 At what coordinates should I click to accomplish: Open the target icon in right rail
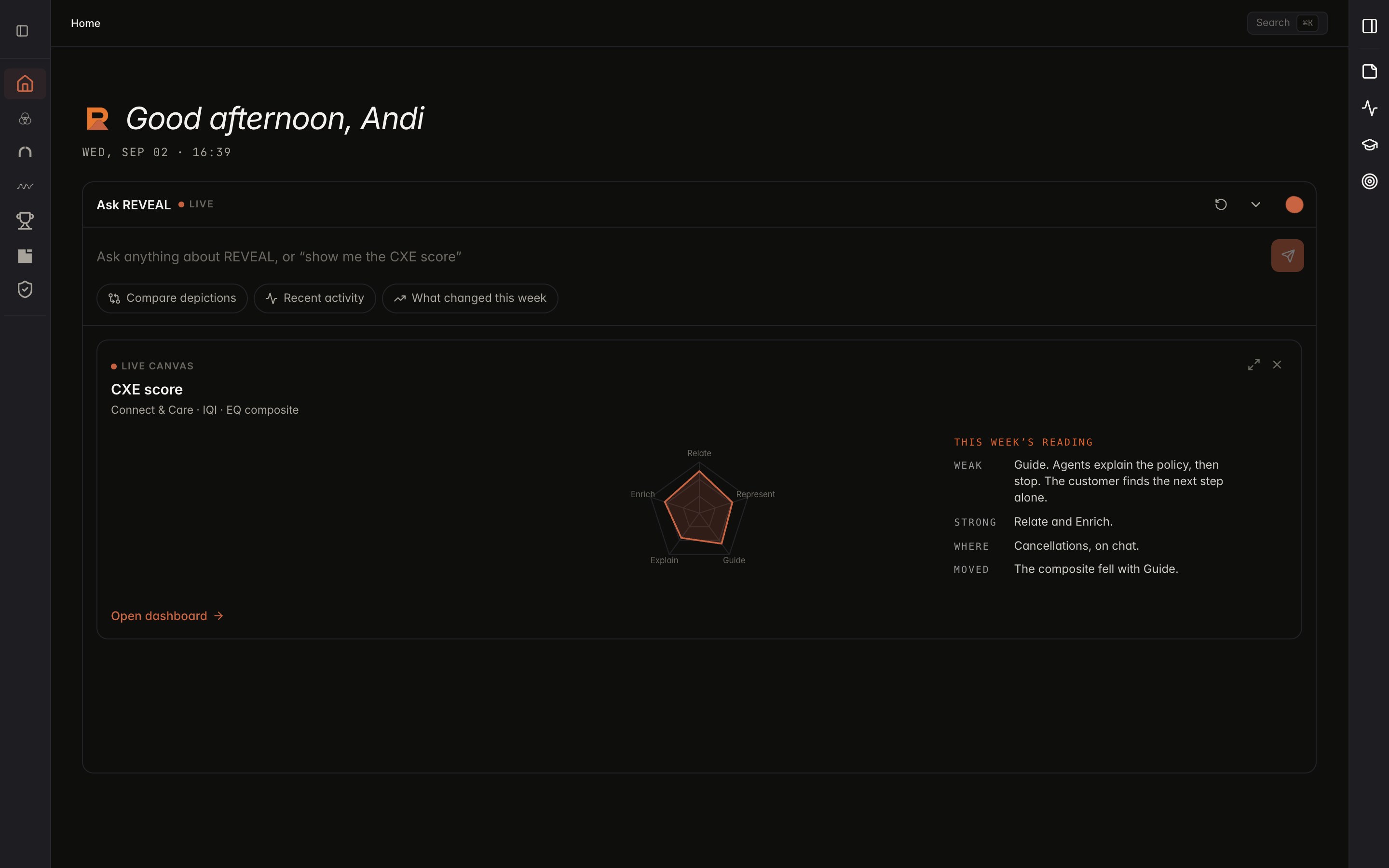(x=1370, y=181)
